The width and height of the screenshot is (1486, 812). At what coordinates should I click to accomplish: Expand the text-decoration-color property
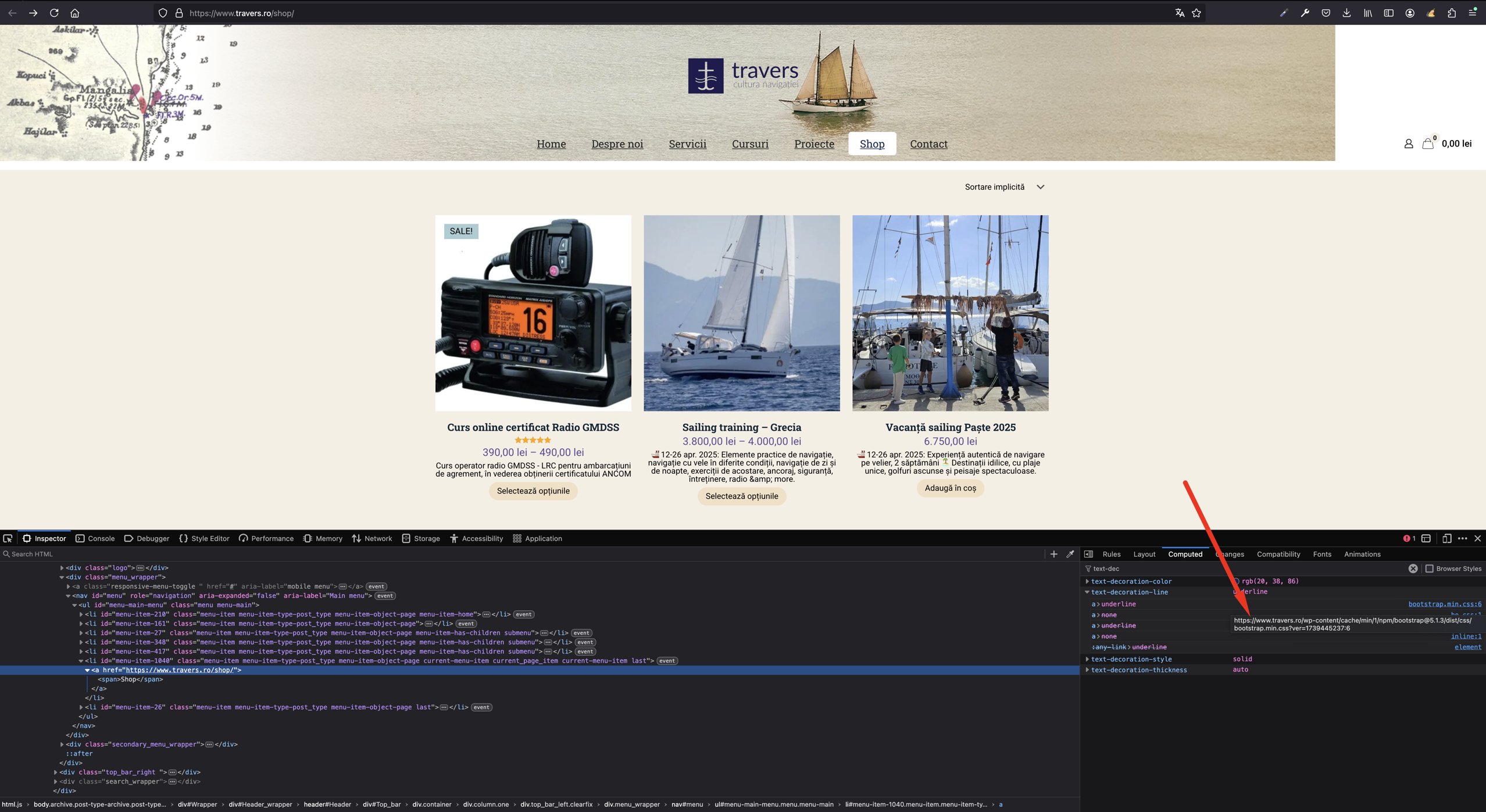[x=1087, y=581]
